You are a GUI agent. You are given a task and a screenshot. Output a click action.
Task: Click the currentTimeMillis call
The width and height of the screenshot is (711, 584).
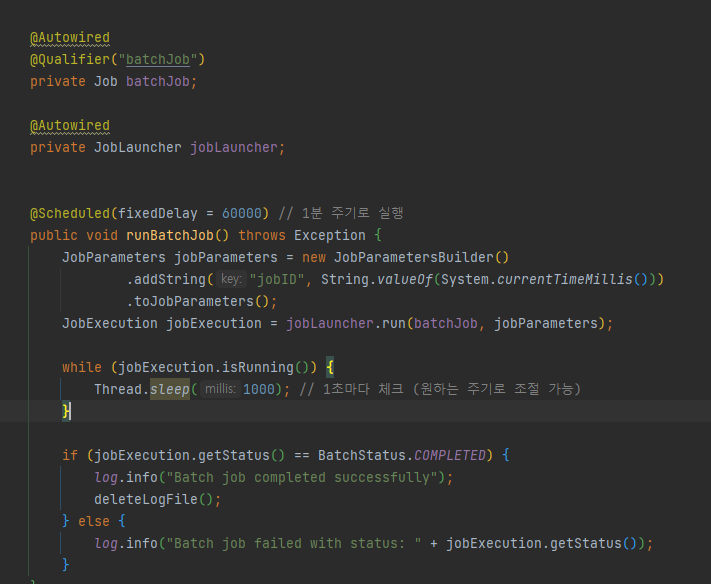tap(565, 279)
